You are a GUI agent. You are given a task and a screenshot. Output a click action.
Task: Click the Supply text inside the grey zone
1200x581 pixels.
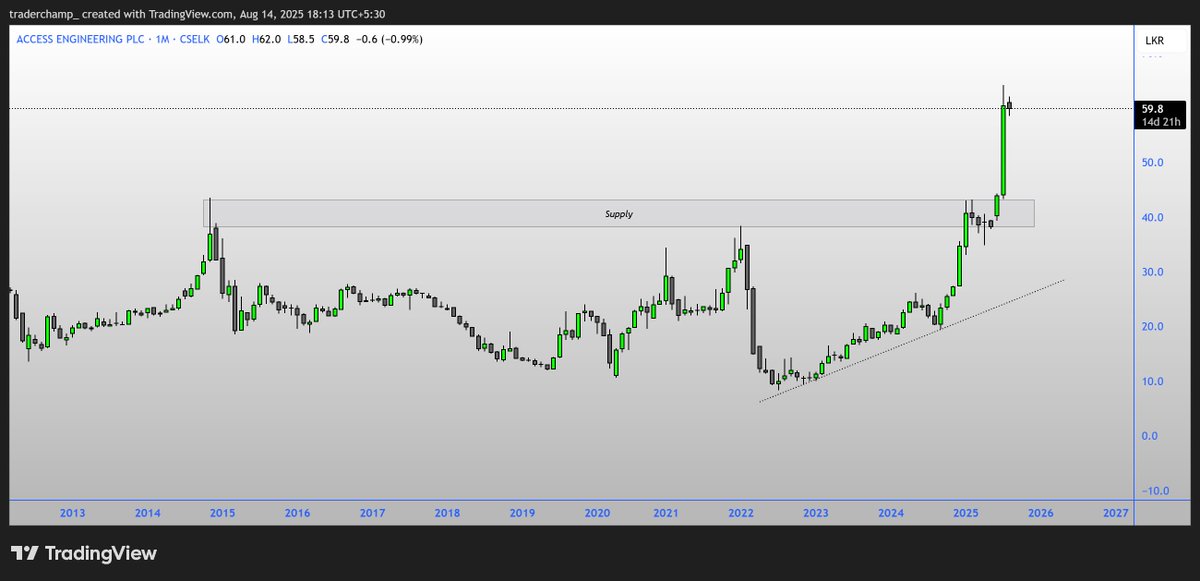[619, 214]
